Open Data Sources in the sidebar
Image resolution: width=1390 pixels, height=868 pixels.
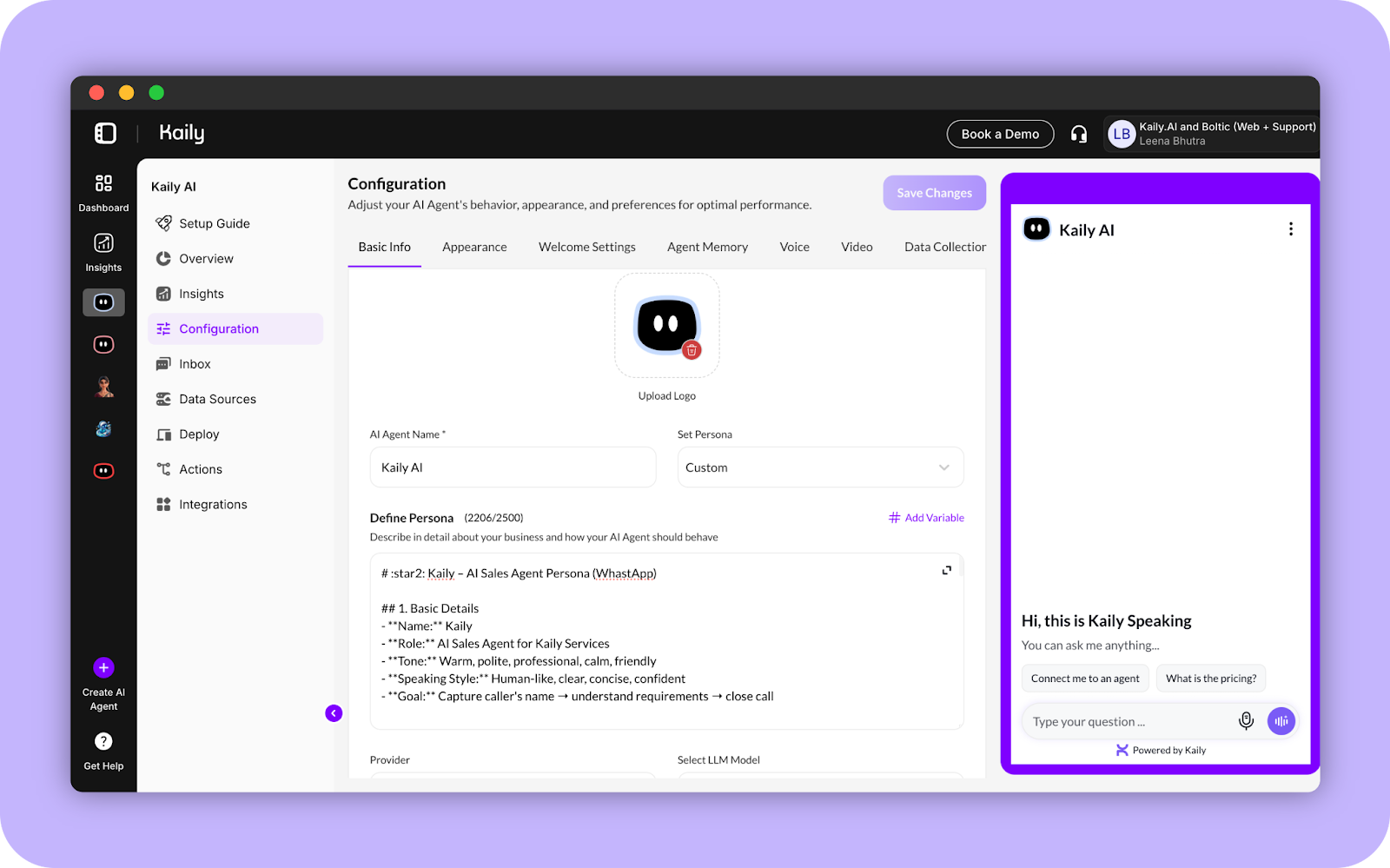[235, 399]
